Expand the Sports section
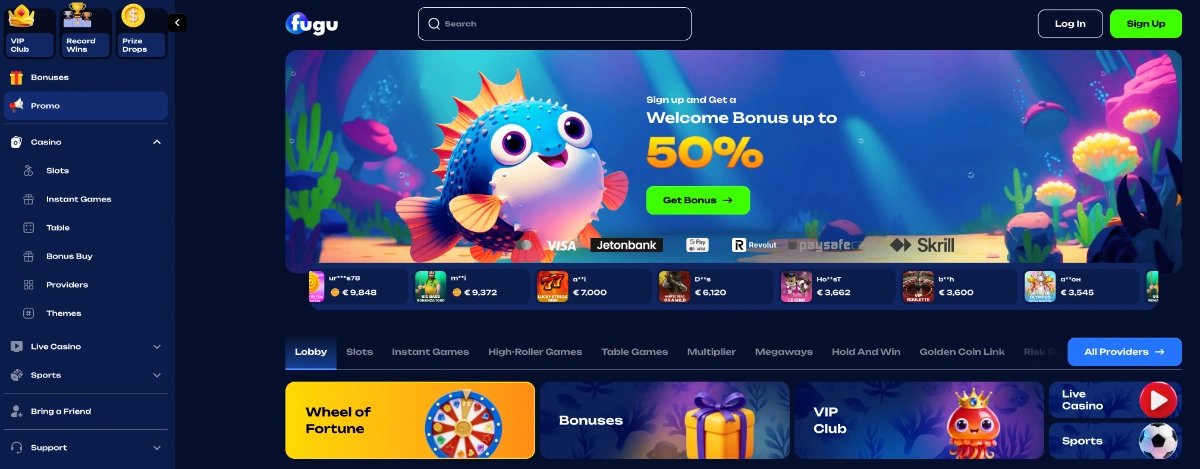Viewport: 1200px width, 469px height. click(157, 375)
